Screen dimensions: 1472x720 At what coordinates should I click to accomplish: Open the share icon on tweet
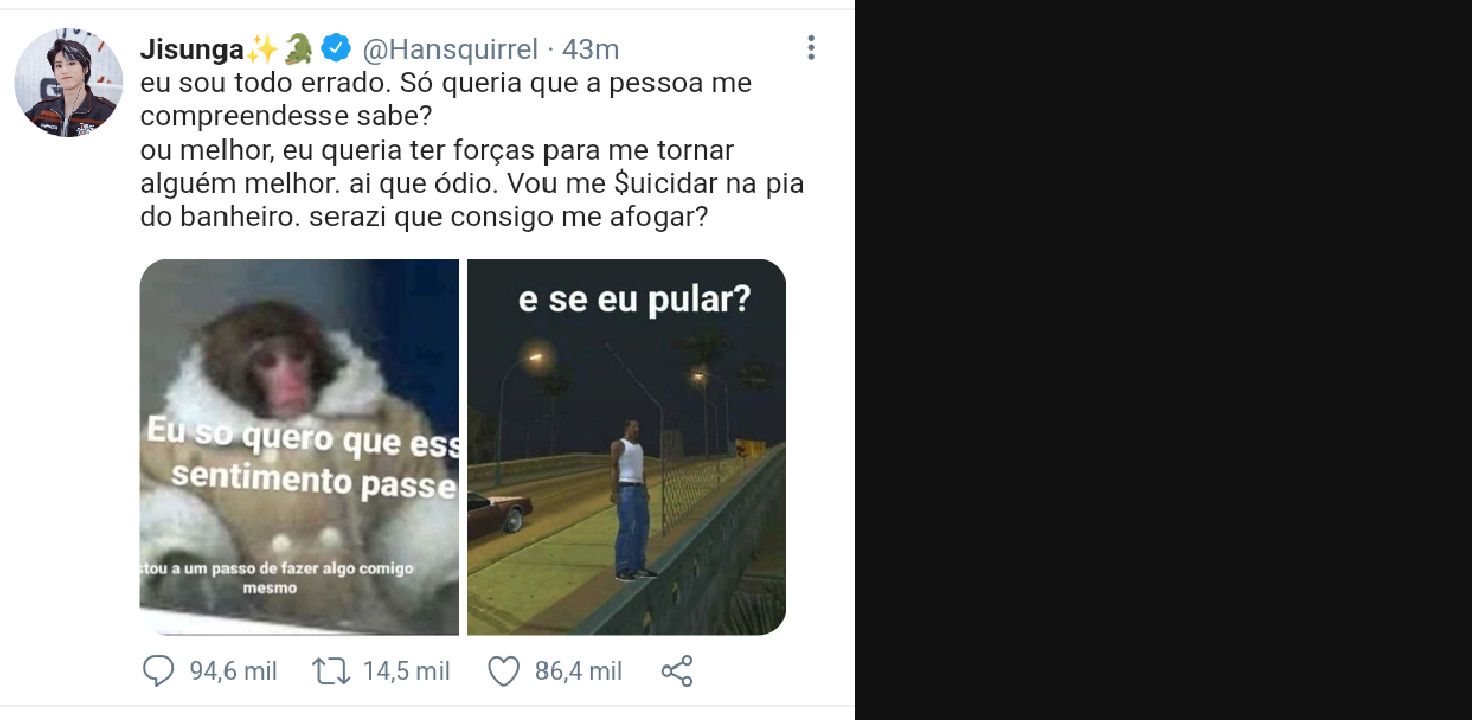677,671
